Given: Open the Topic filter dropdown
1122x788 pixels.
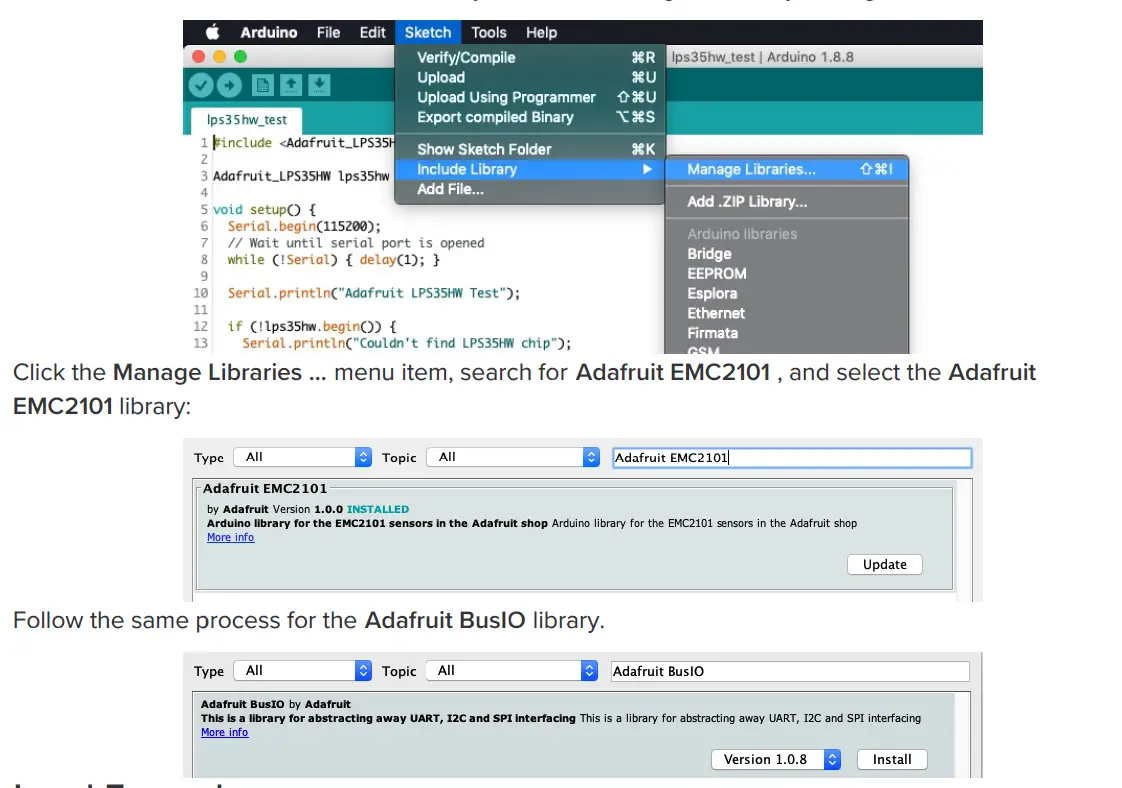Looking at the screenshot, I should (512, 457).
